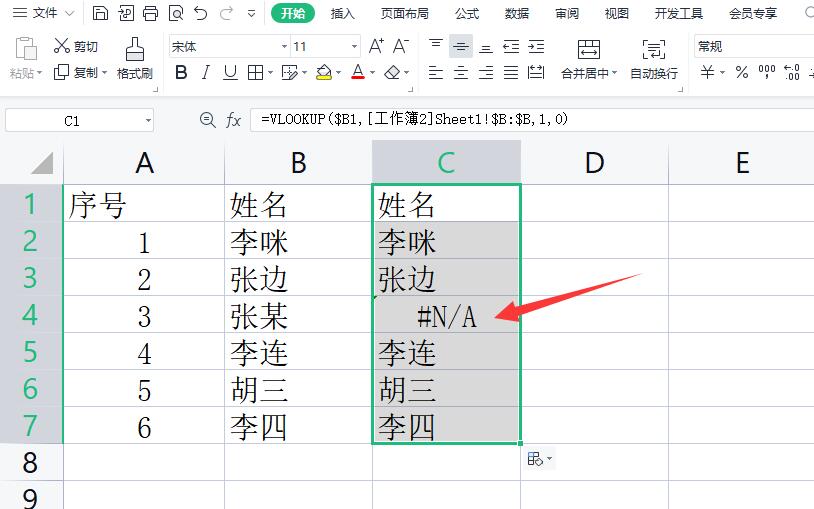
Task: Click the print icon in top toolbar
Action: click(x=150, y=13)
